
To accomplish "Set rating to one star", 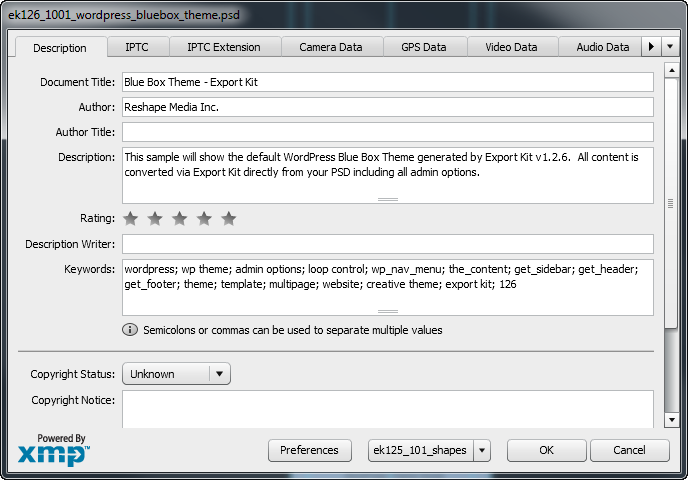I will [x=130, y=218].
